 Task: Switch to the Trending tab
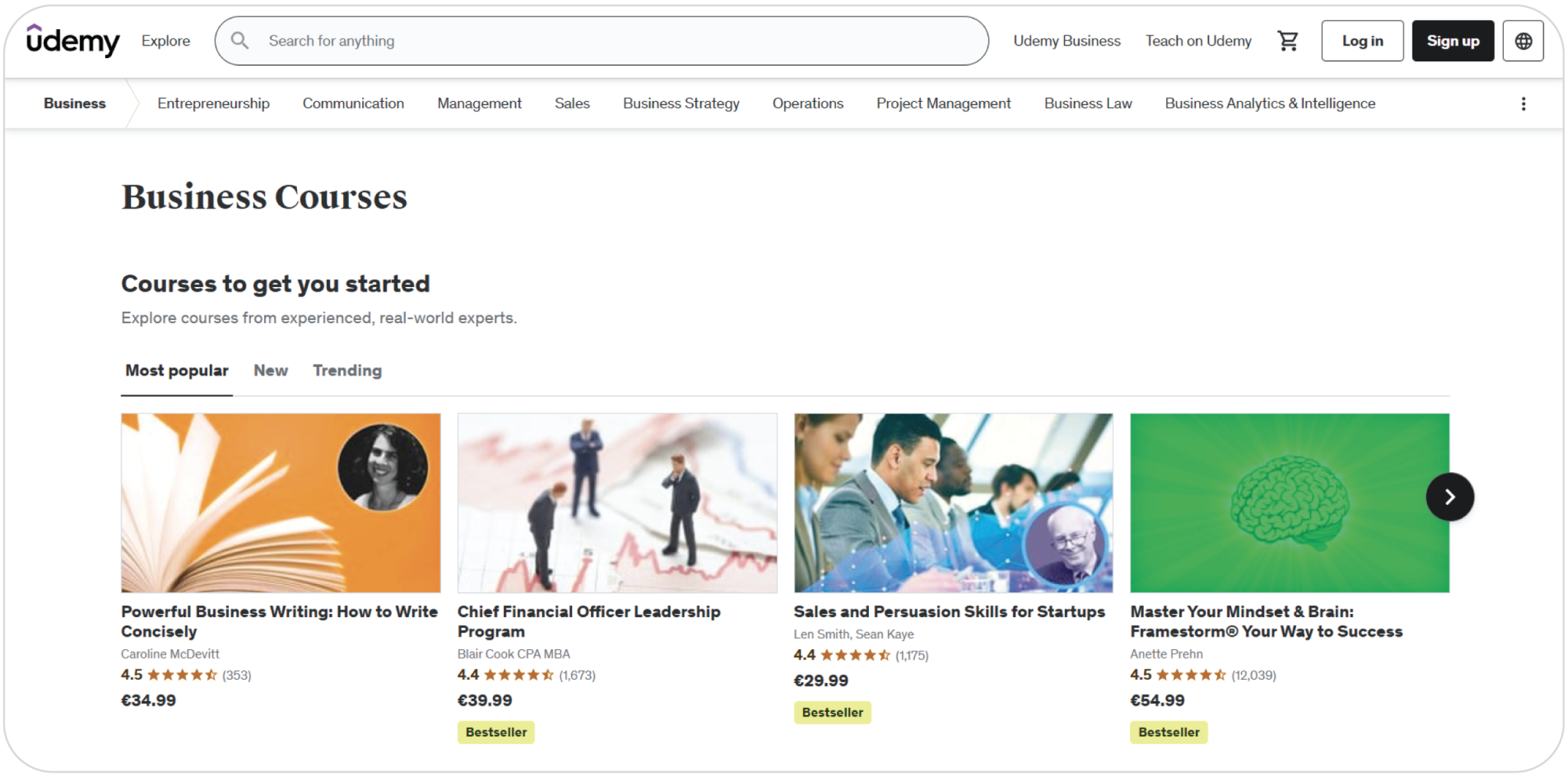(347, 371)
